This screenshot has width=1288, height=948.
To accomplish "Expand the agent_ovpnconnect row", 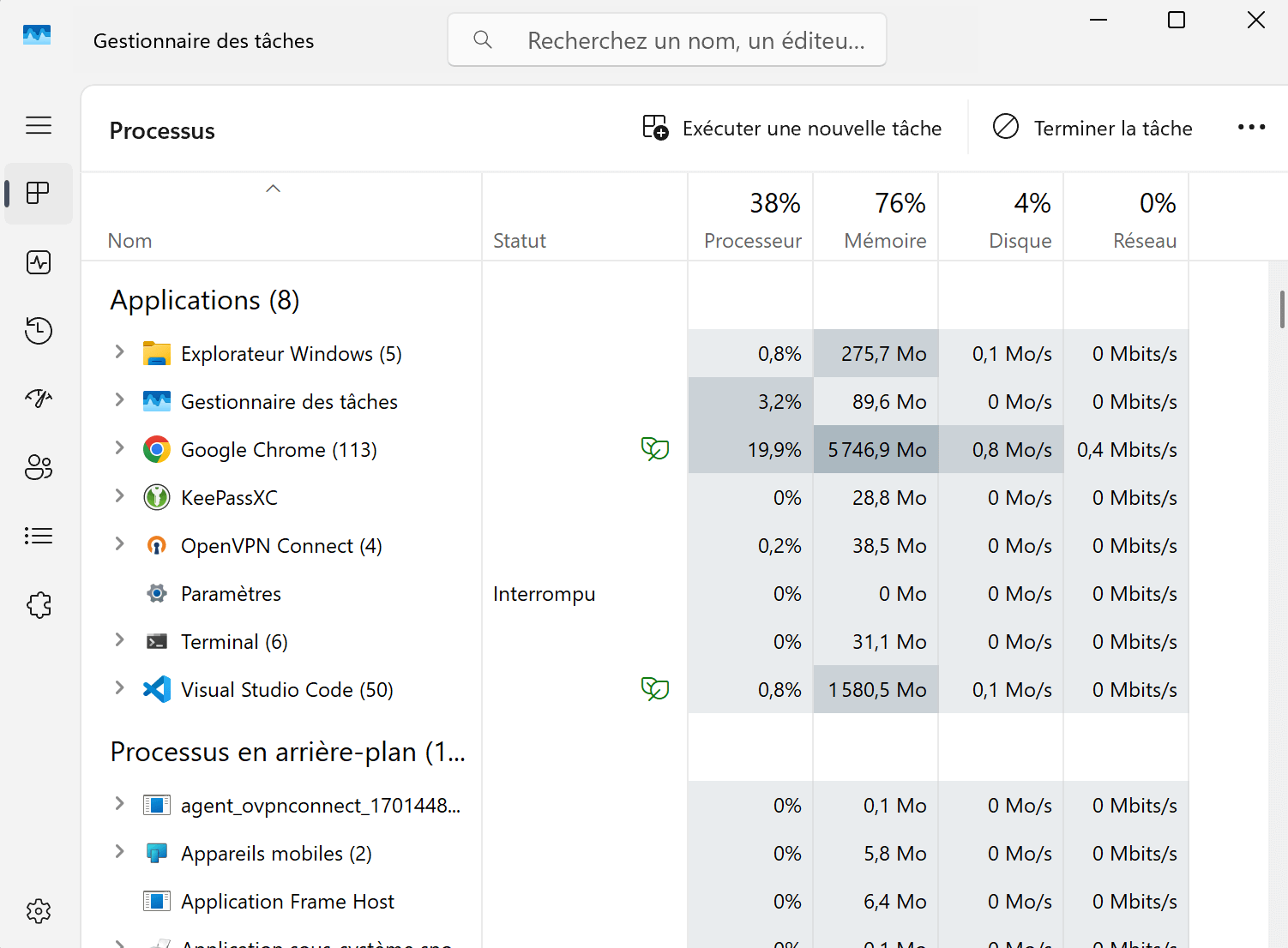I will coord(120,804).
